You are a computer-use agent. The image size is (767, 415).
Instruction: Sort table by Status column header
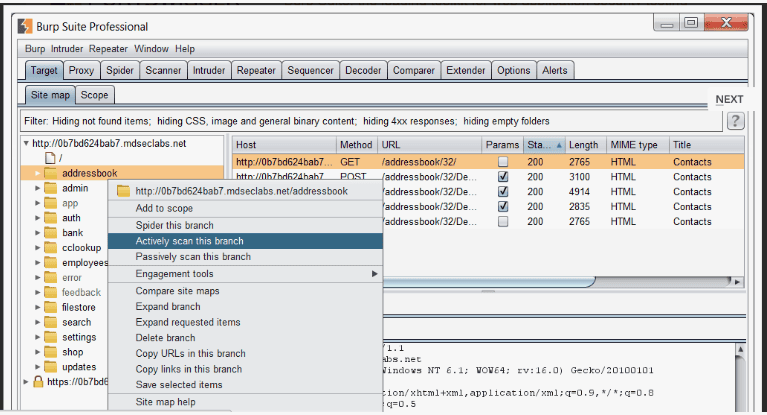(x=543, y=145)
